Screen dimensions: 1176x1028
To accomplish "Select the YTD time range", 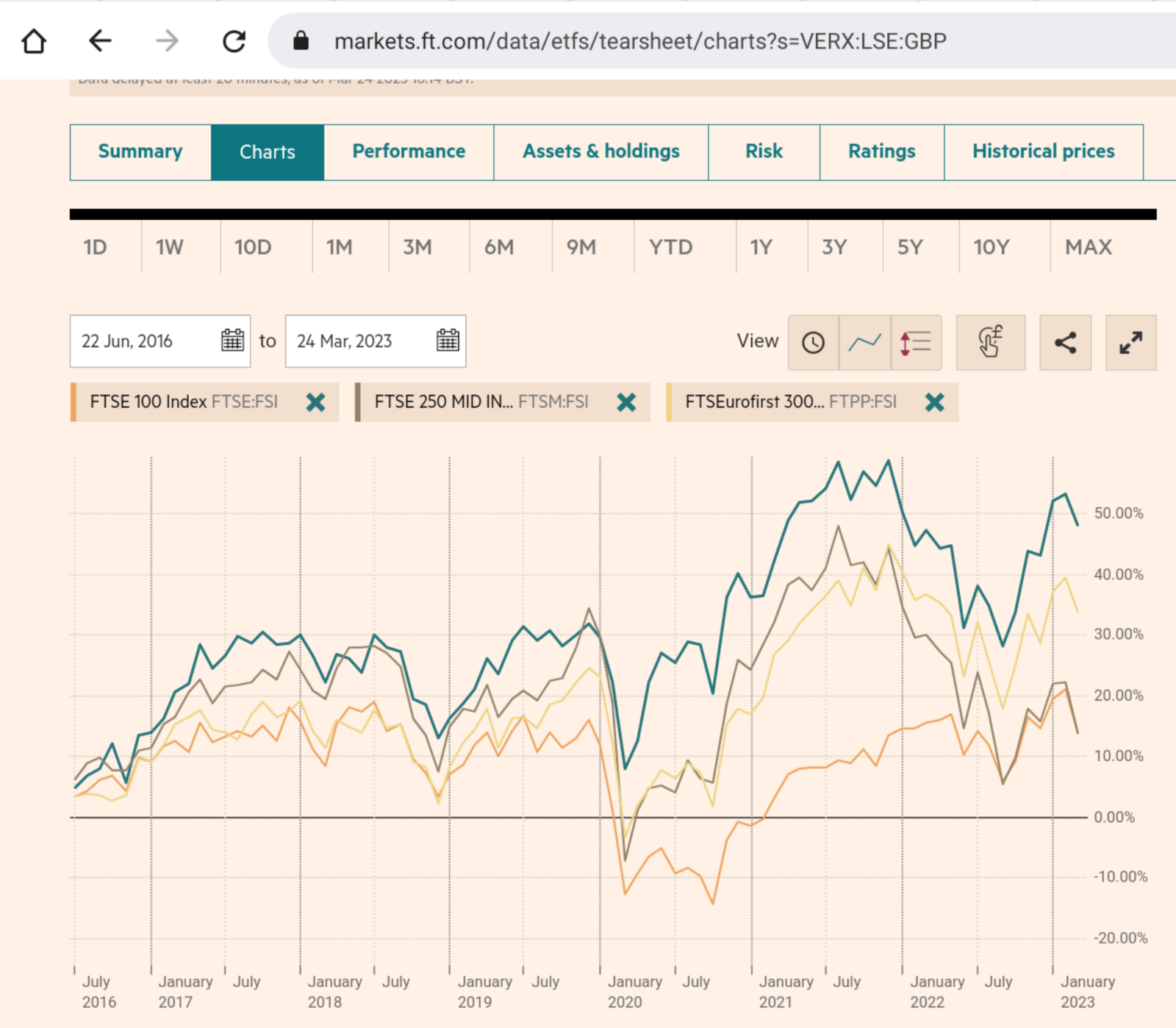I will point(671,248).
